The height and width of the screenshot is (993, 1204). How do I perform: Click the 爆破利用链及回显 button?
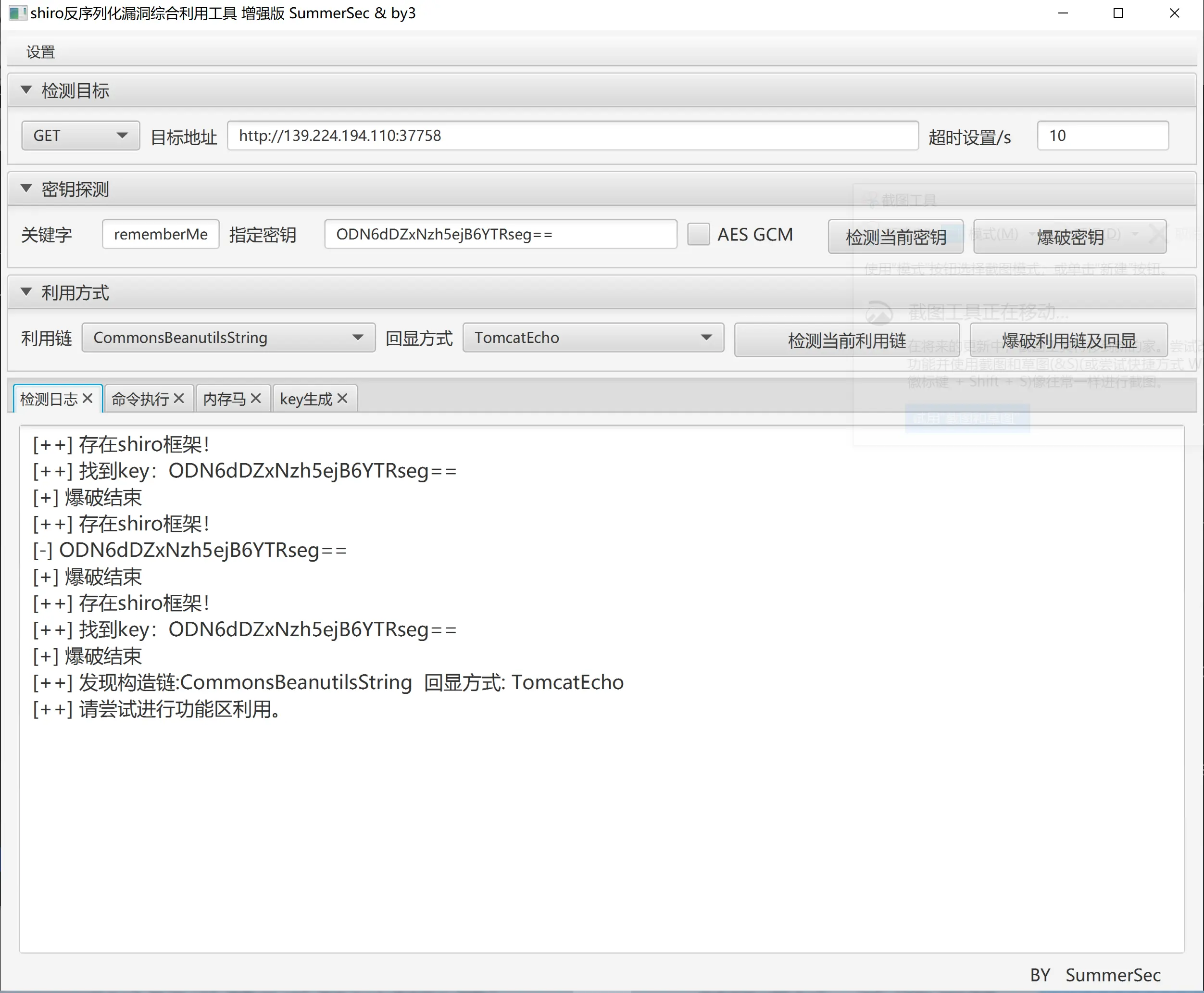[1068, 340]
